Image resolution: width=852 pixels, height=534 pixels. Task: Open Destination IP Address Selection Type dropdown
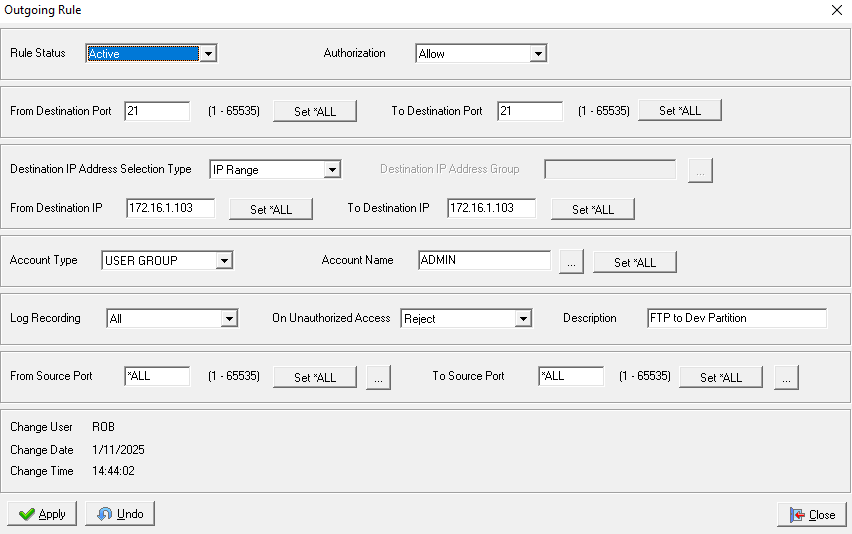[333, 170]
